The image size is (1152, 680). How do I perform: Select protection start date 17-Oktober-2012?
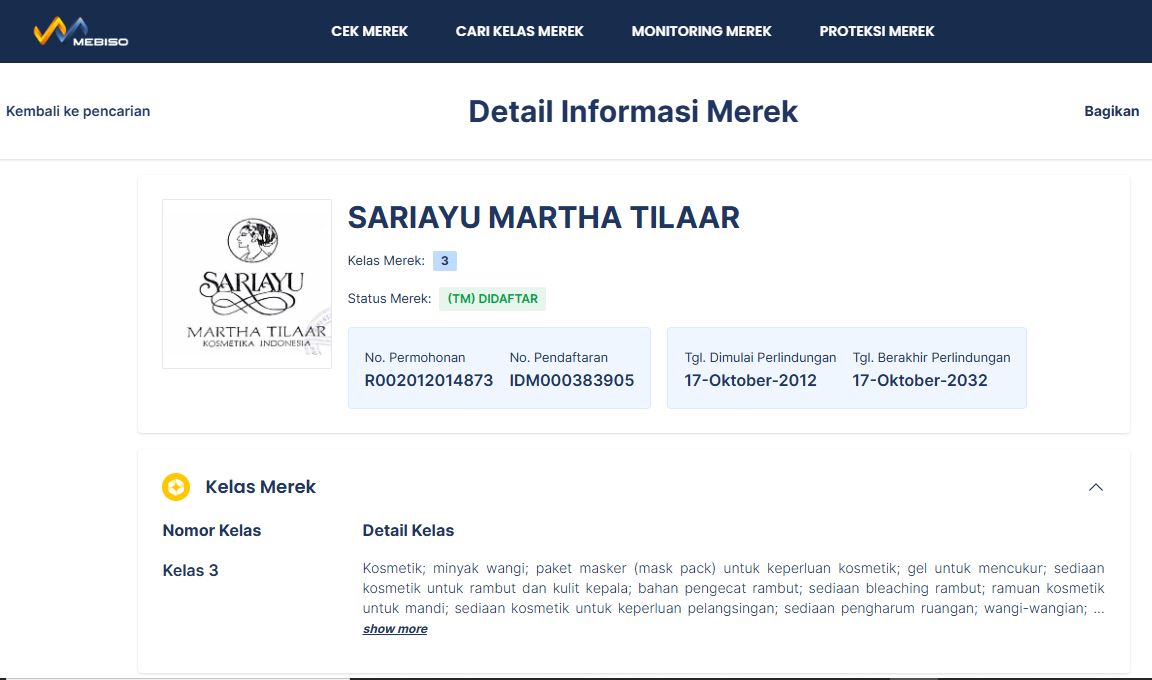750,380
